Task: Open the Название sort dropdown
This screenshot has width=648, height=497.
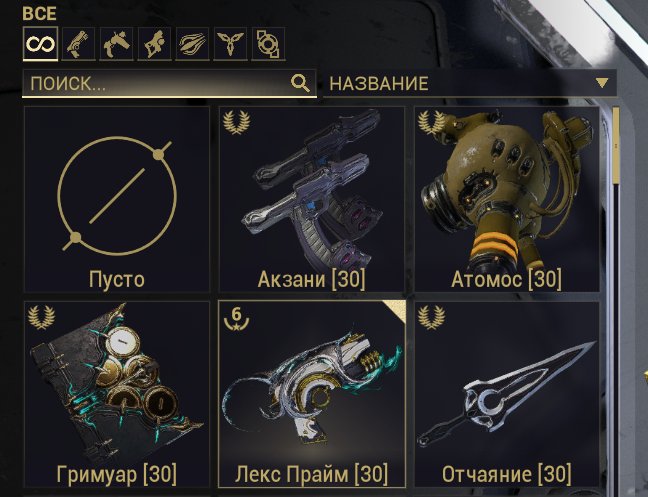Action: point(470,83)
